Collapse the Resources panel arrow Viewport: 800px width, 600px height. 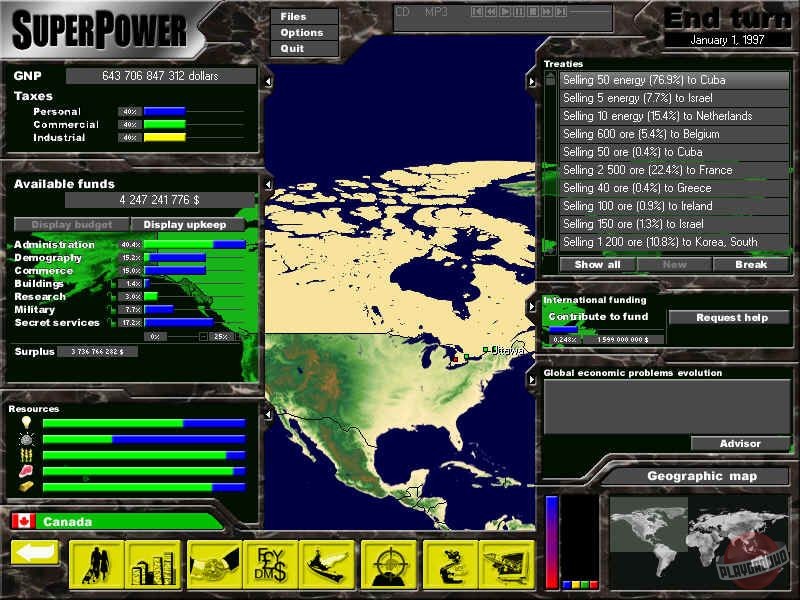coord(267,411)
